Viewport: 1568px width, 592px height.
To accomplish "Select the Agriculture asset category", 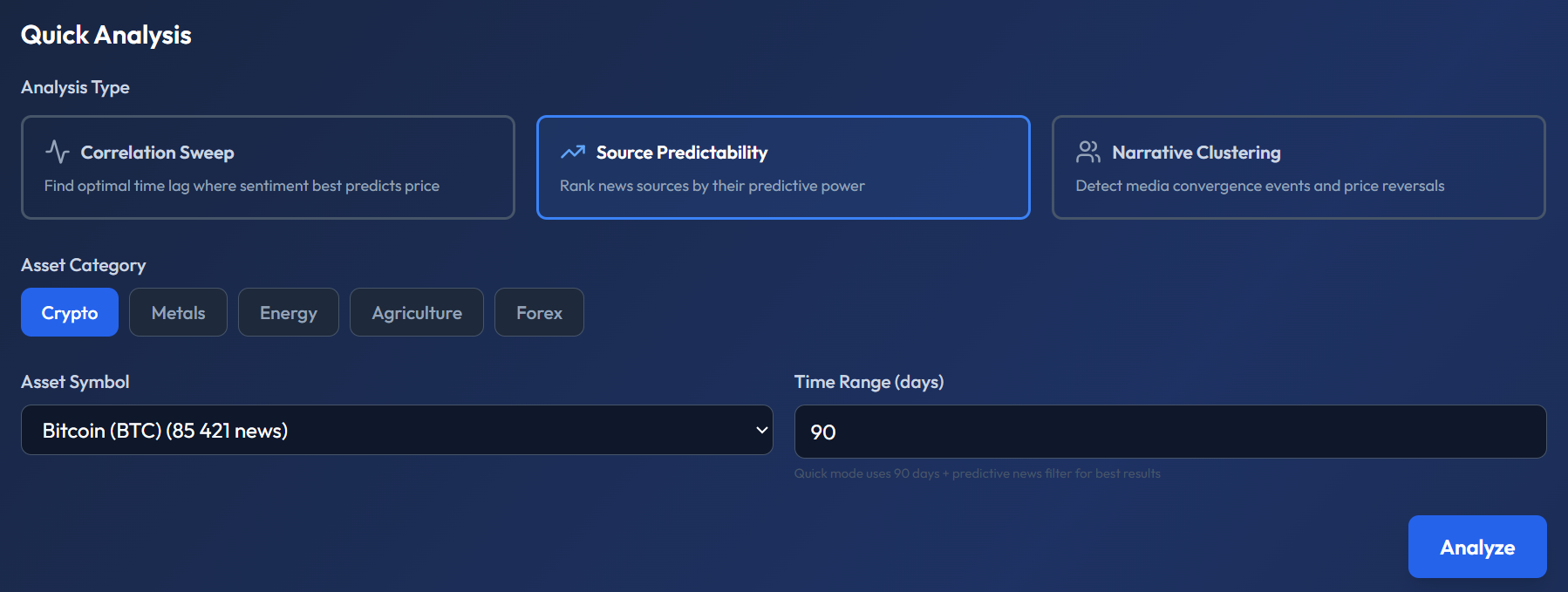I will click(416, 312).
